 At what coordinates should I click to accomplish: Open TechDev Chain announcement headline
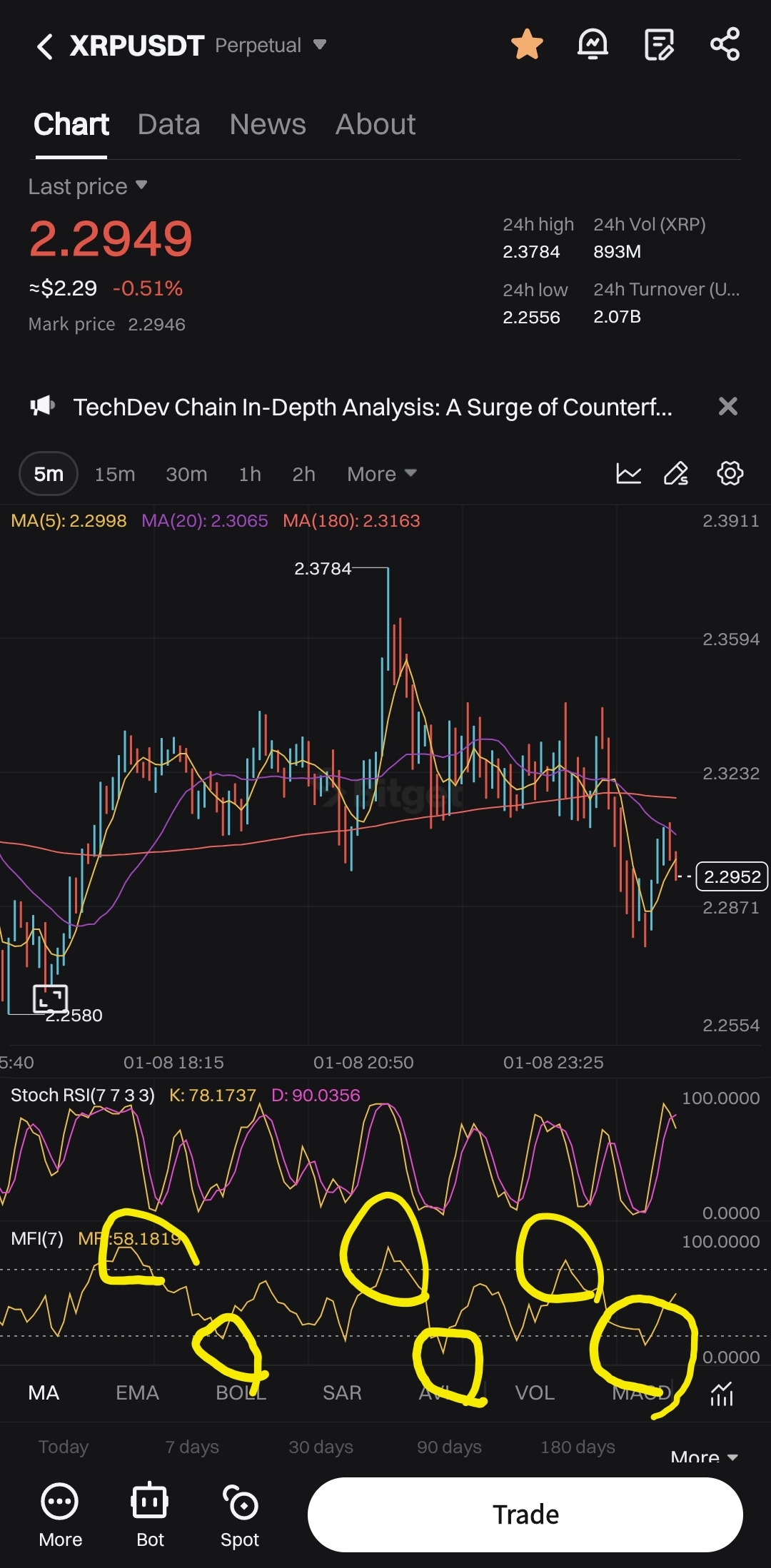point(373,407)
